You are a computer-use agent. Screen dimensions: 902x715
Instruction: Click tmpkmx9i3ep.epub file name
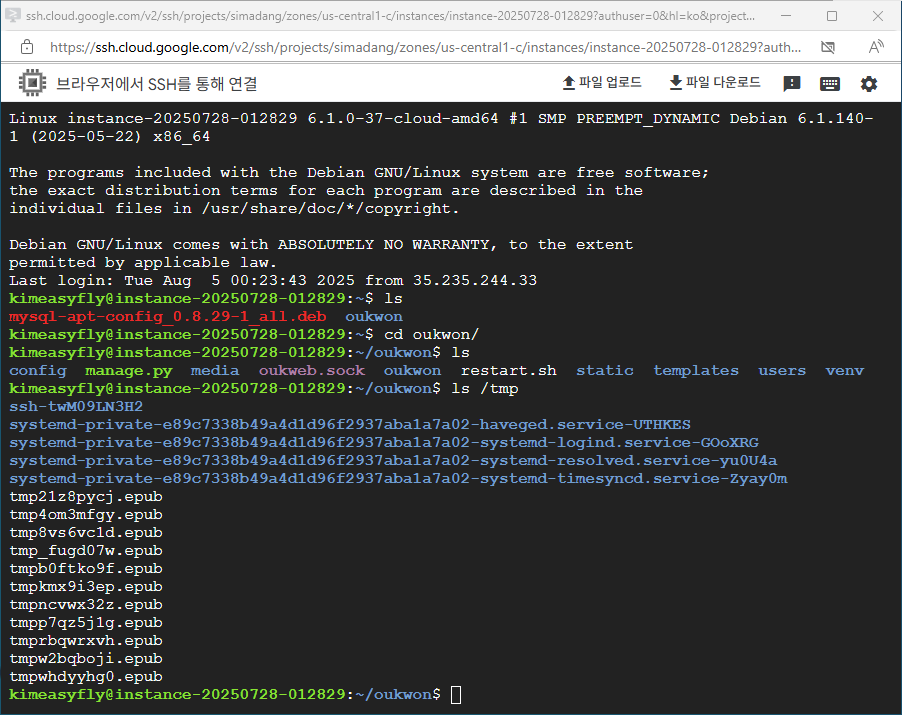click(86, 587)
